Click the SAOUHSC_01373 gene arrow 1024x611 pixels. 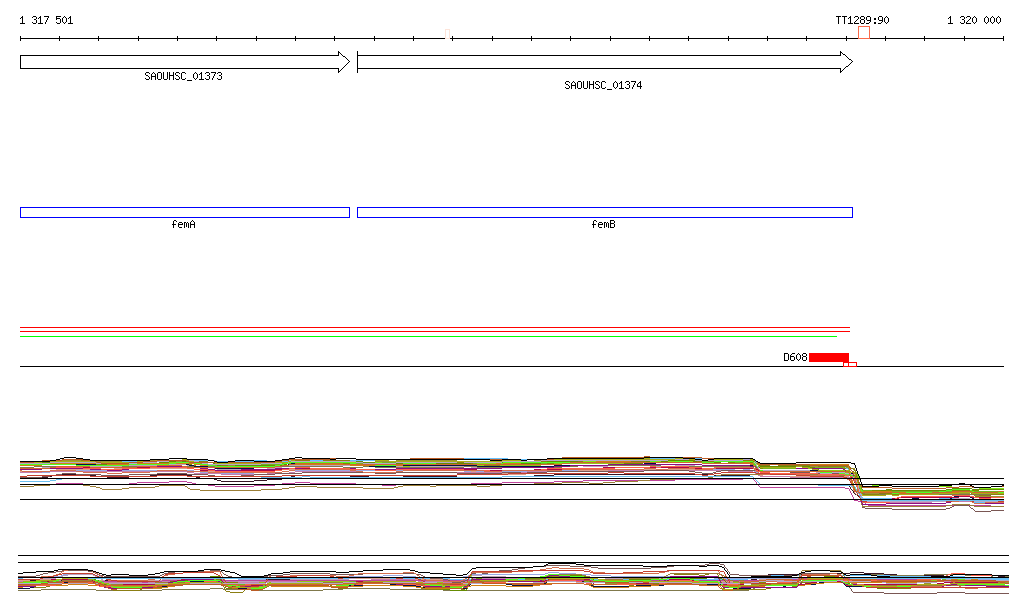click(185, 62)
